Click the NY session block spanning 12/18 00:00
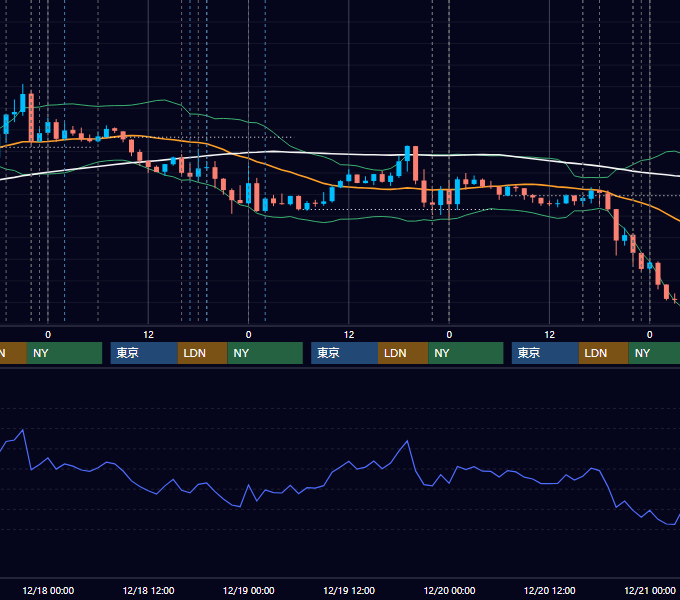 (64, 353)
